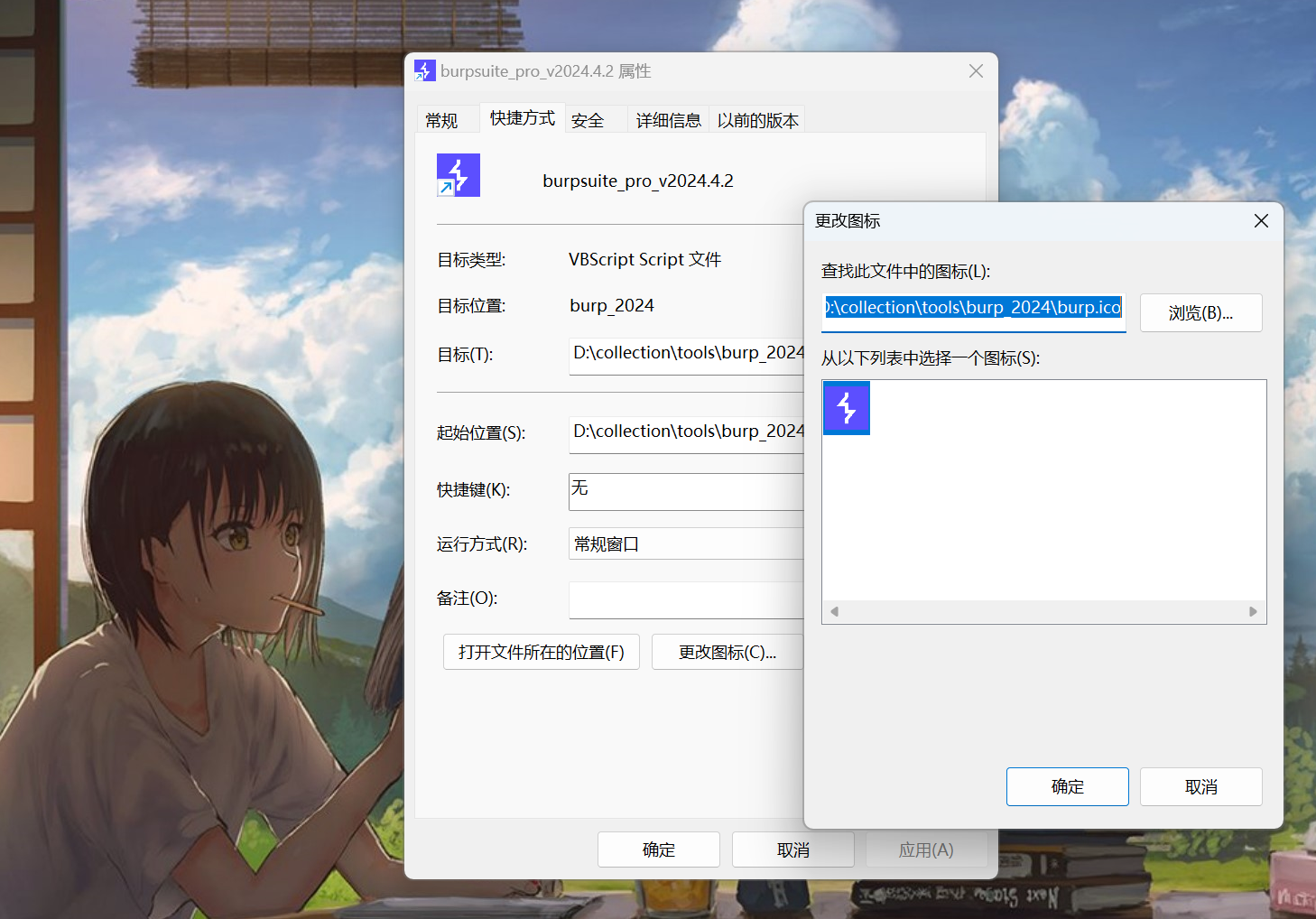Click the 快捷键(K) field showing 无
This screenshot has height=919, width=1316.
(686, 492)
